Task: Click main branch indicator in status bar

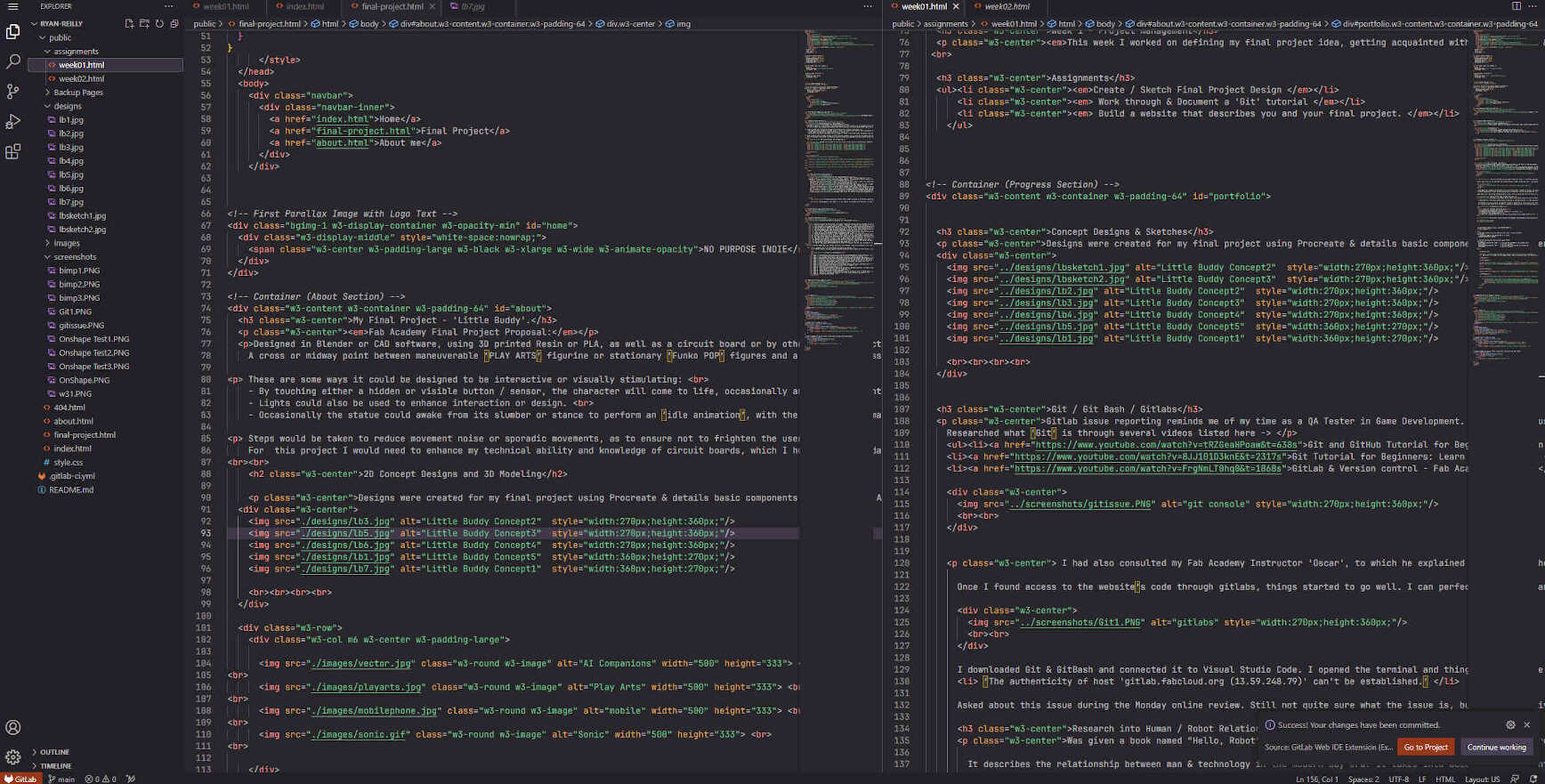Action: click(61, 779)
